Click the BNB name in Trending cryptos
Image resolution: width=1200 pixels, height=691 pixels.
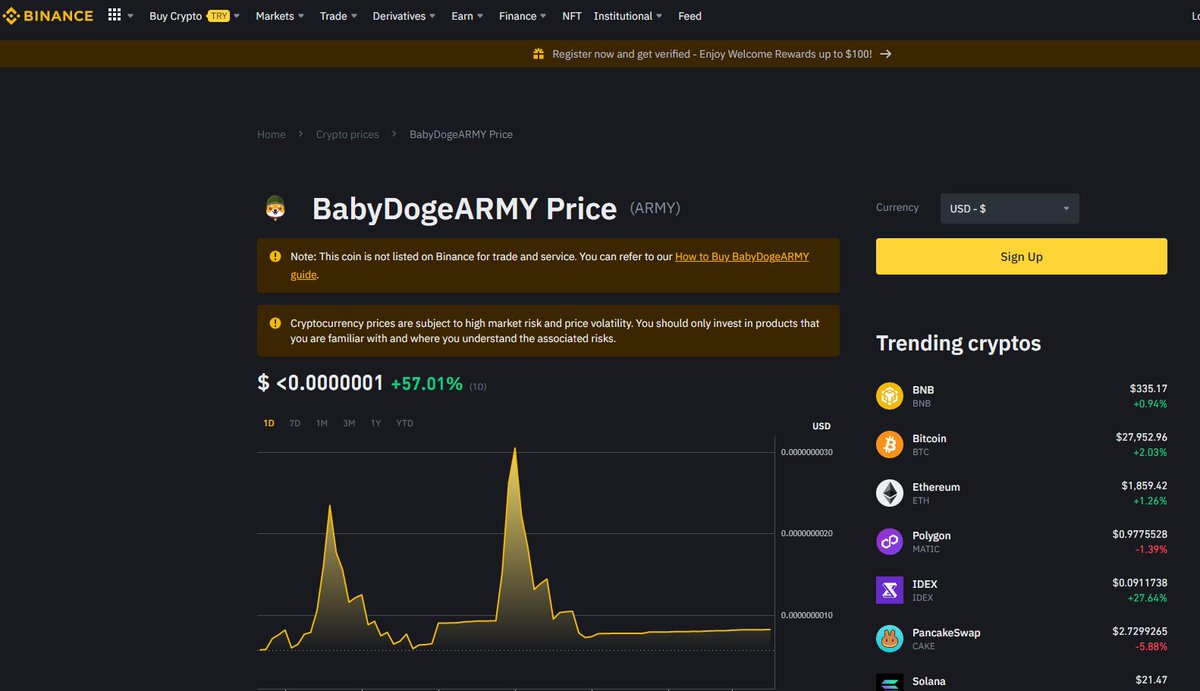923,389
